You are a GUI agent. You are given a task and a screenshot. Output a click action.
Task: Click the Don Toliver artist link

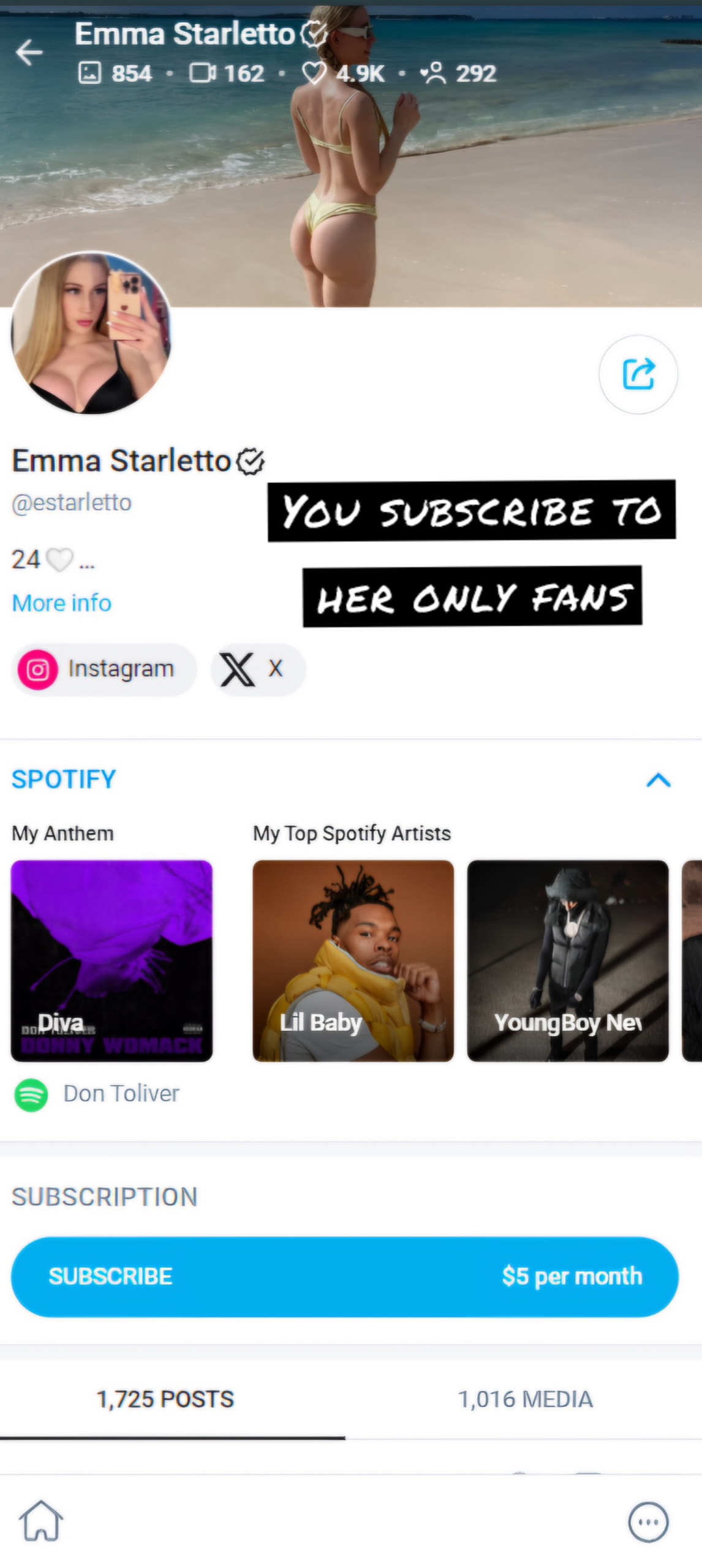[121, 1093]
